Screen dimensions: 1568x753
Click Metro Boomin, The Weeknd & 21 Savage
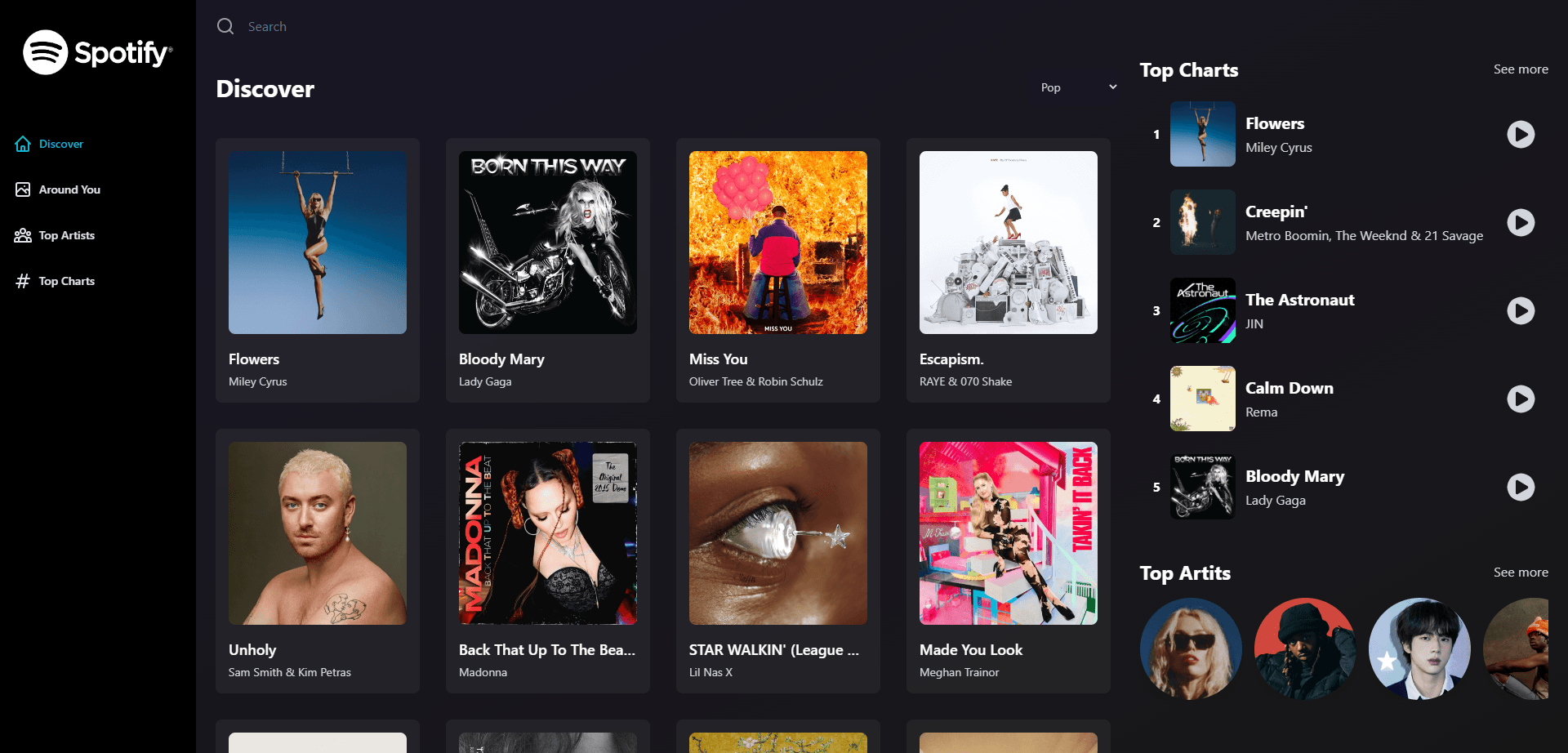click(1365, 236)
